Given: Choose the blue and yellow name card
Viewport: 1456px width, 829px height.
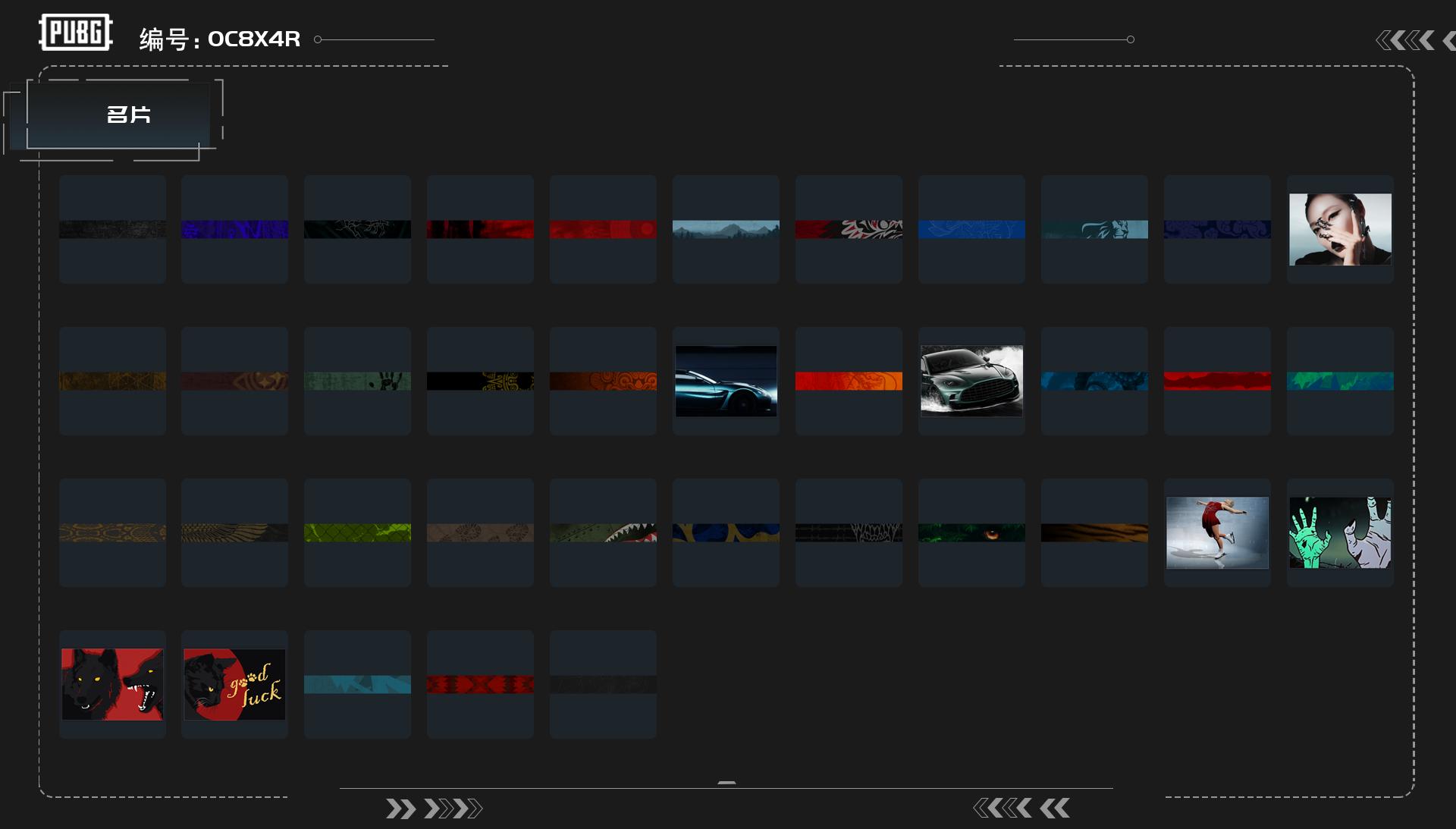Looking at the screenshot, I should tap(726, 532).
